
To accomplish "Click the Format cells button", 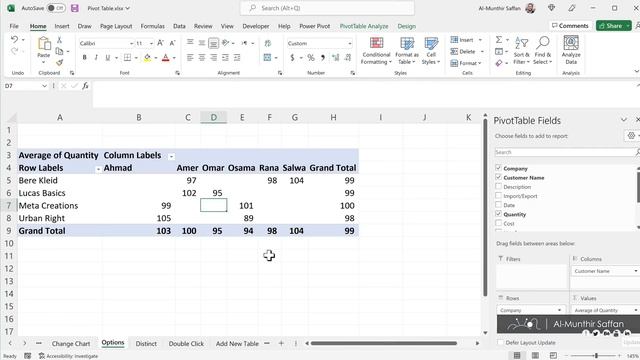I will [466, 63].
